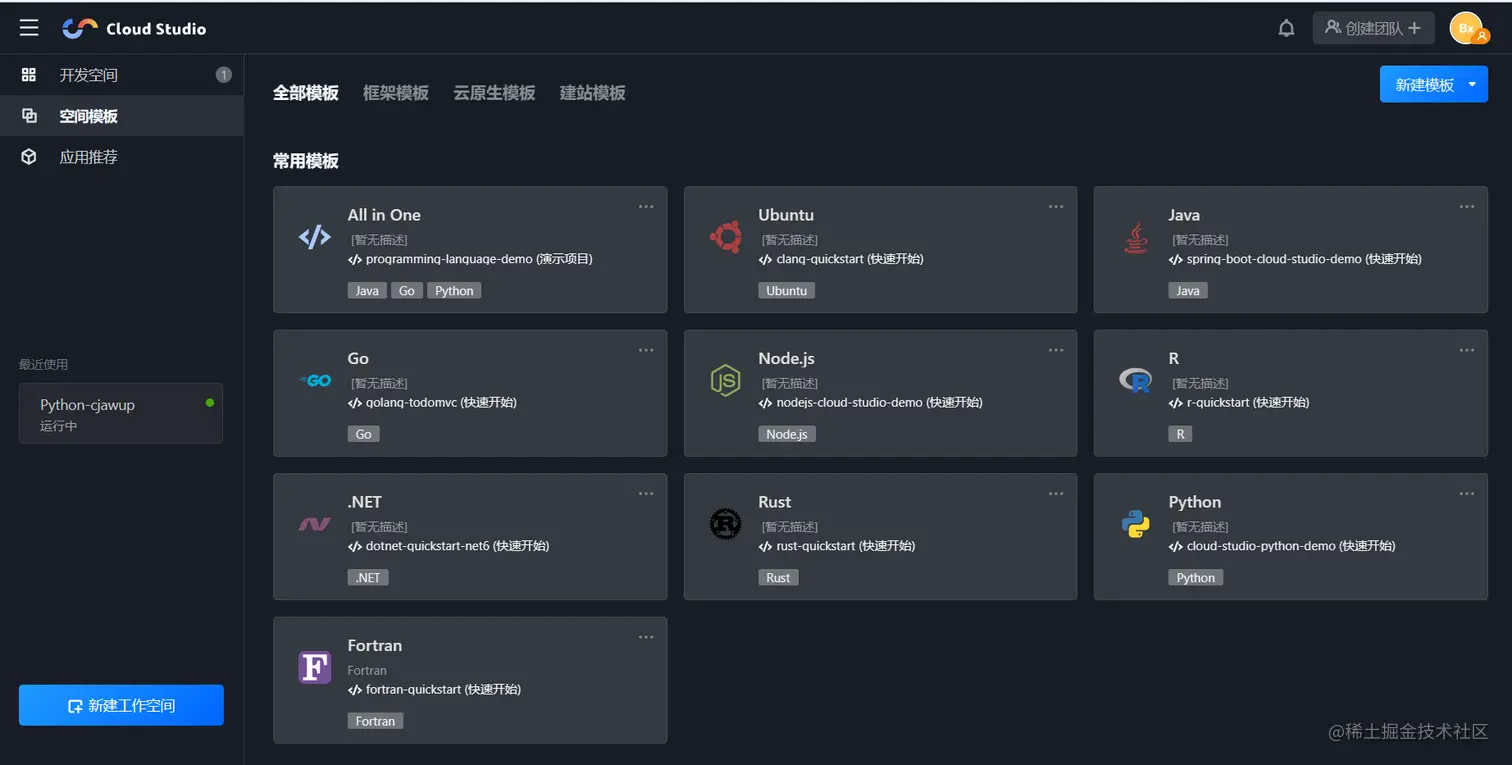Click the All in One card title
The height and width of the screenshot is (765, 1512).
pyautogui.click(x=384, y=215)
